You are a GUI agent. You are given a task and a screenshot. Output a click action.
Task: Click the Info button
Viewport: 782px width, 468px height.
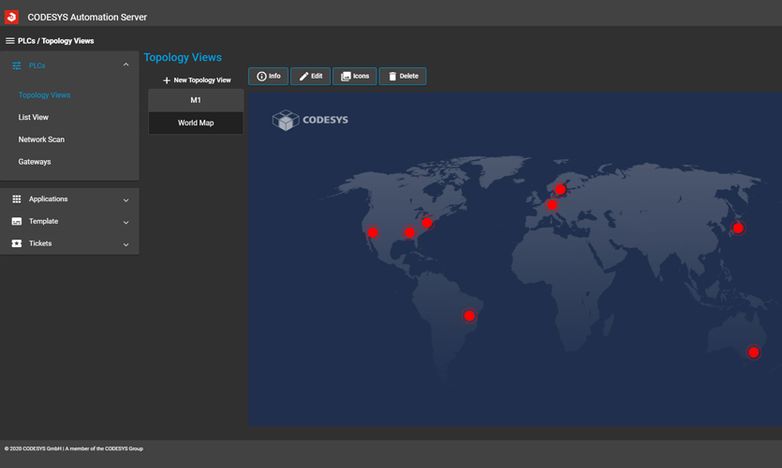click(x=268, y=76)
